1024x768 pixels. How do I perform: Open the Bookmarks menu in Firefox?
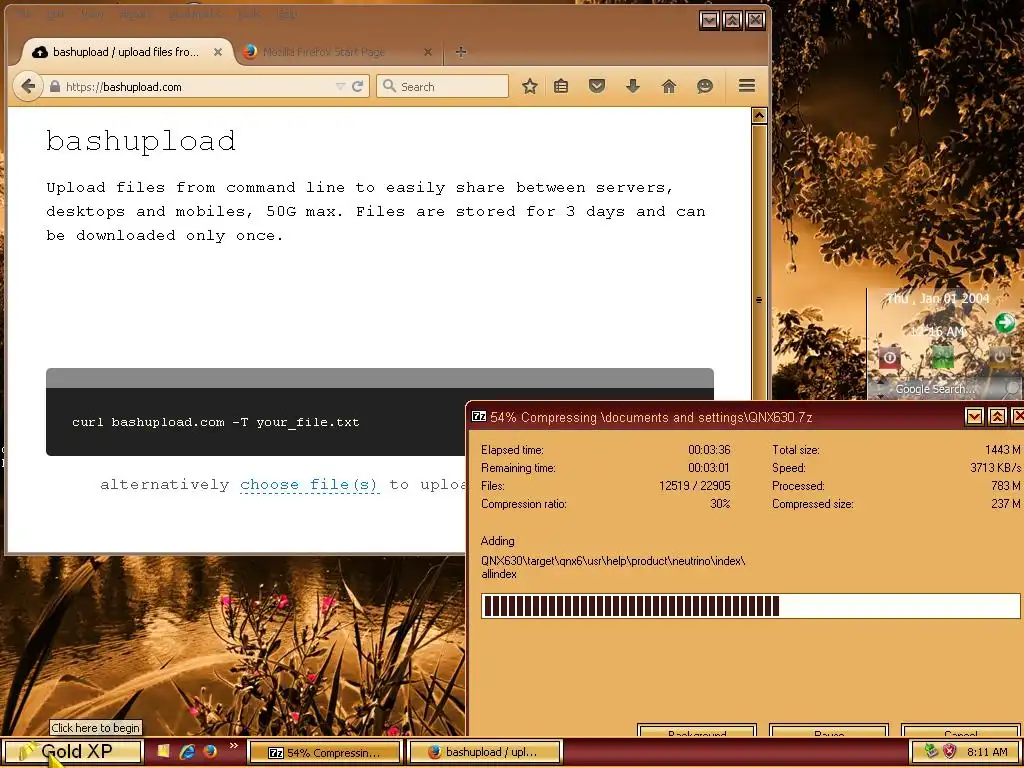194,14
